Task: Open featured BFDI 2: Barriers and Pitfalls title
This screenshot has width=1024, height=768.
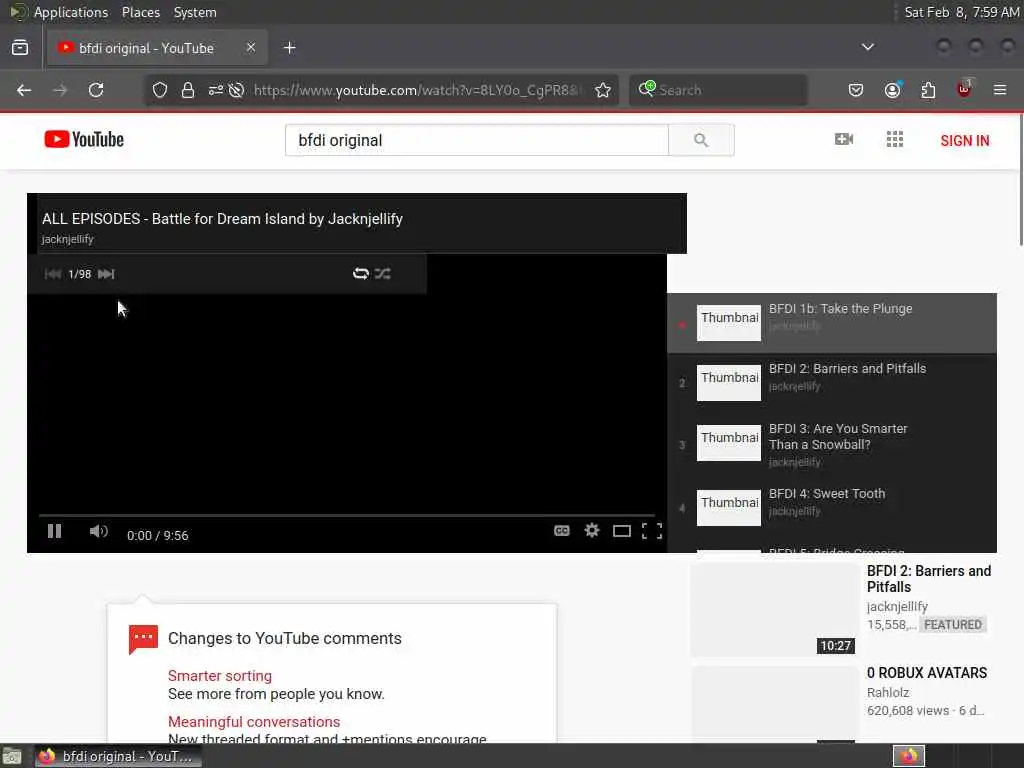Action: click(x=929, y=579)
